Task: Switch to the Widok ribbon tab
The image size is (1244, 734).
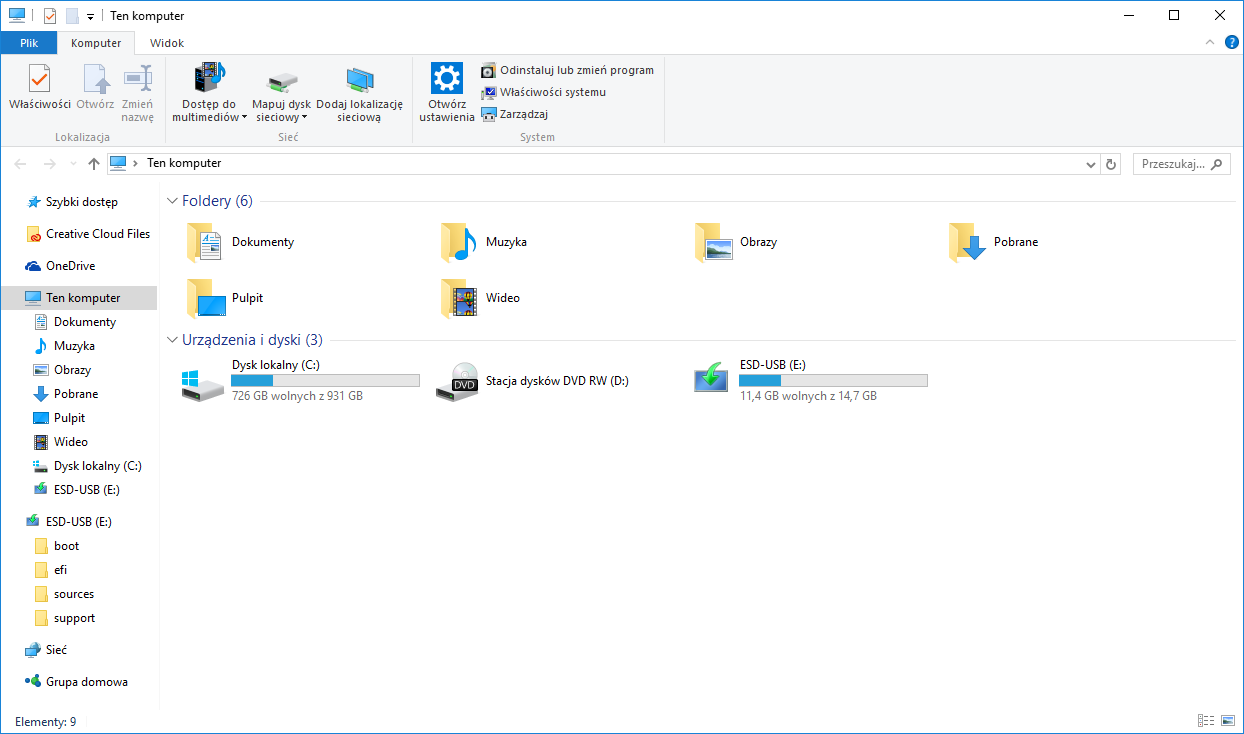Action: pos(166,43)
